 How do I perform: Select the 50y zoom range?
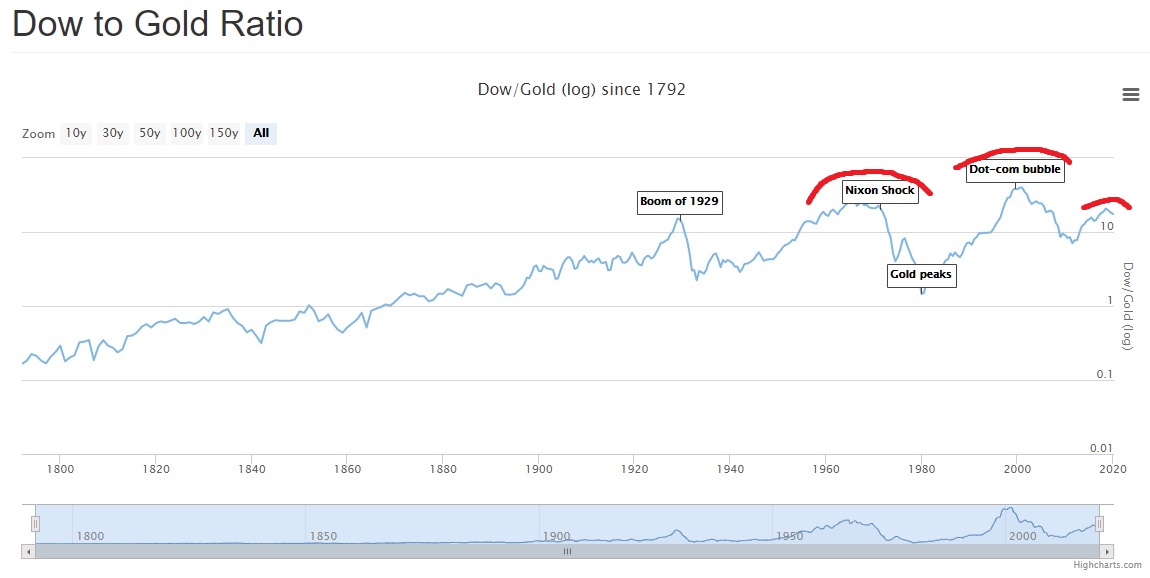[x=150, y=133]
